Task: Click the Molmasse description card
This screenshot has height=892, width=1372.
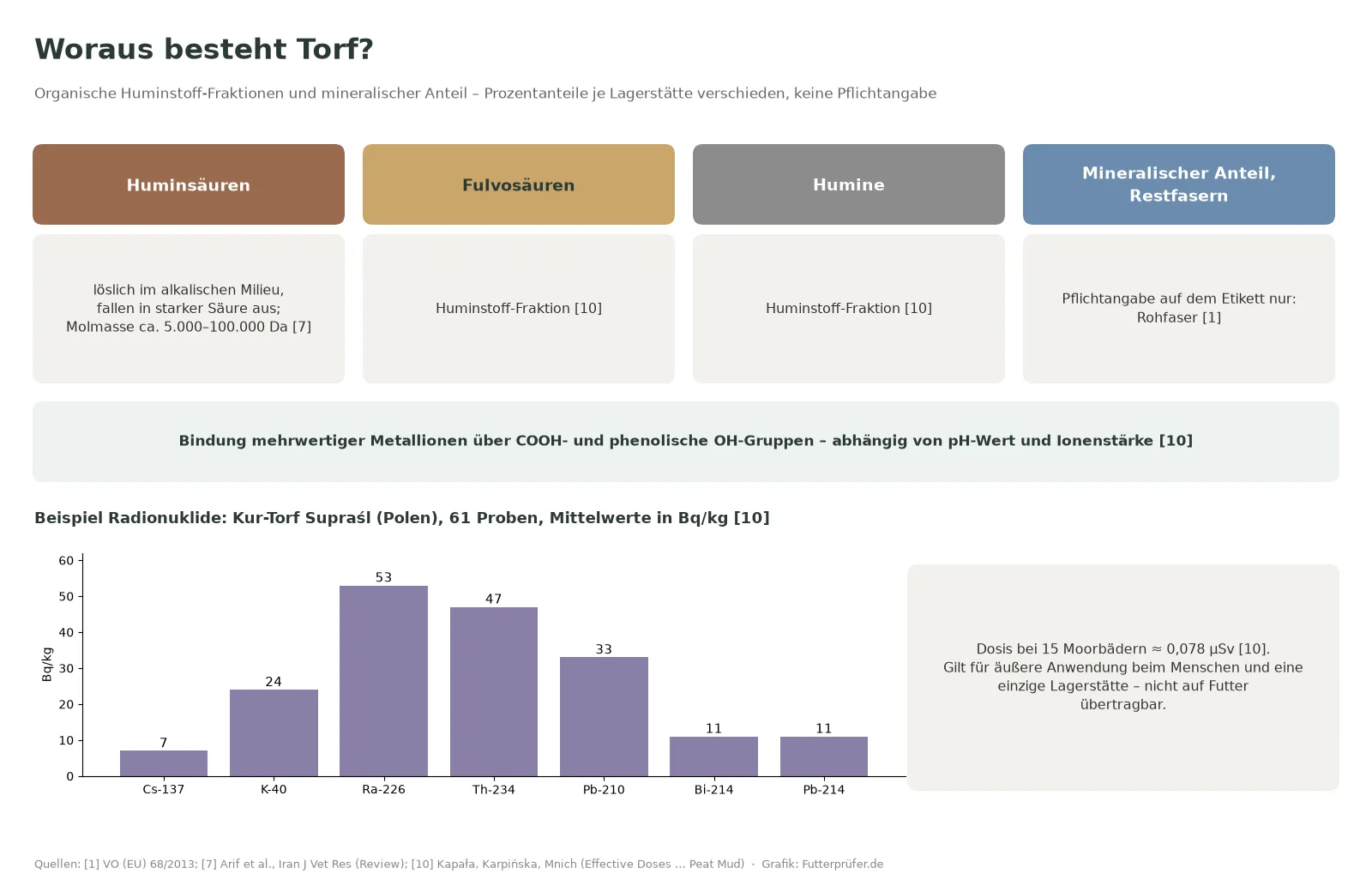Action: tap(189, 309)
